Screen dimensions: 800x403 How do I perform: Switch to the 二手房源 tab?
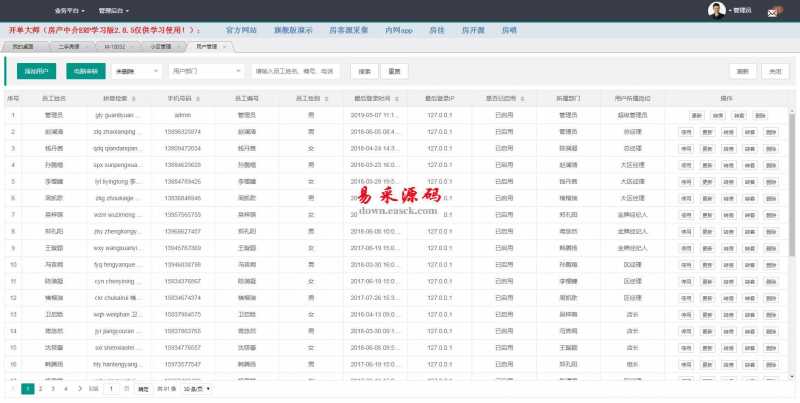(x=69, y=46)
